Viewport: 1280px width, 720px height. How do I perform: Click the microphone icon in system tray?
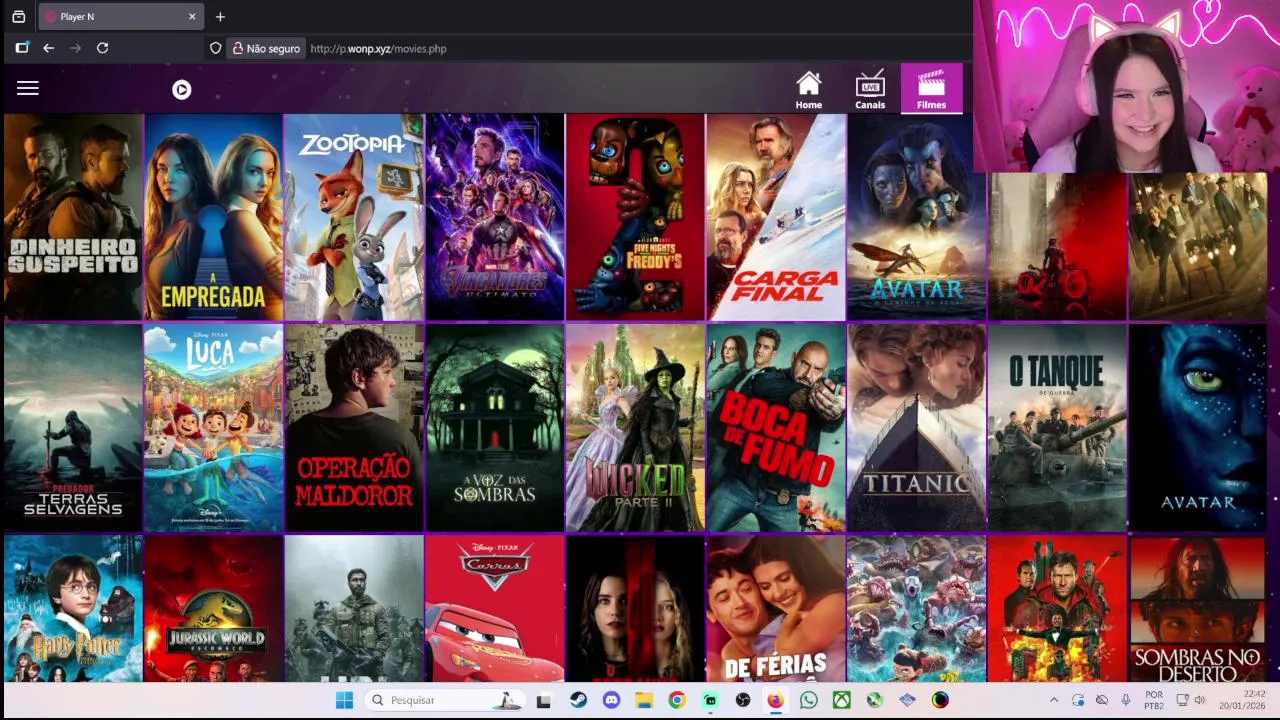click(x=1125, y=700)
